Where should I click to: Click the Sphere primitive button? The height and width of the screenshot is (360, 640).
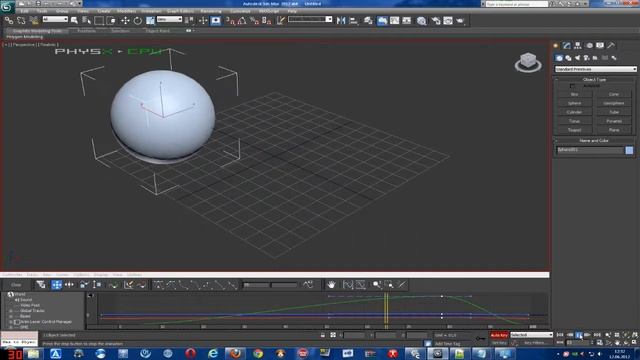(574, 103)
